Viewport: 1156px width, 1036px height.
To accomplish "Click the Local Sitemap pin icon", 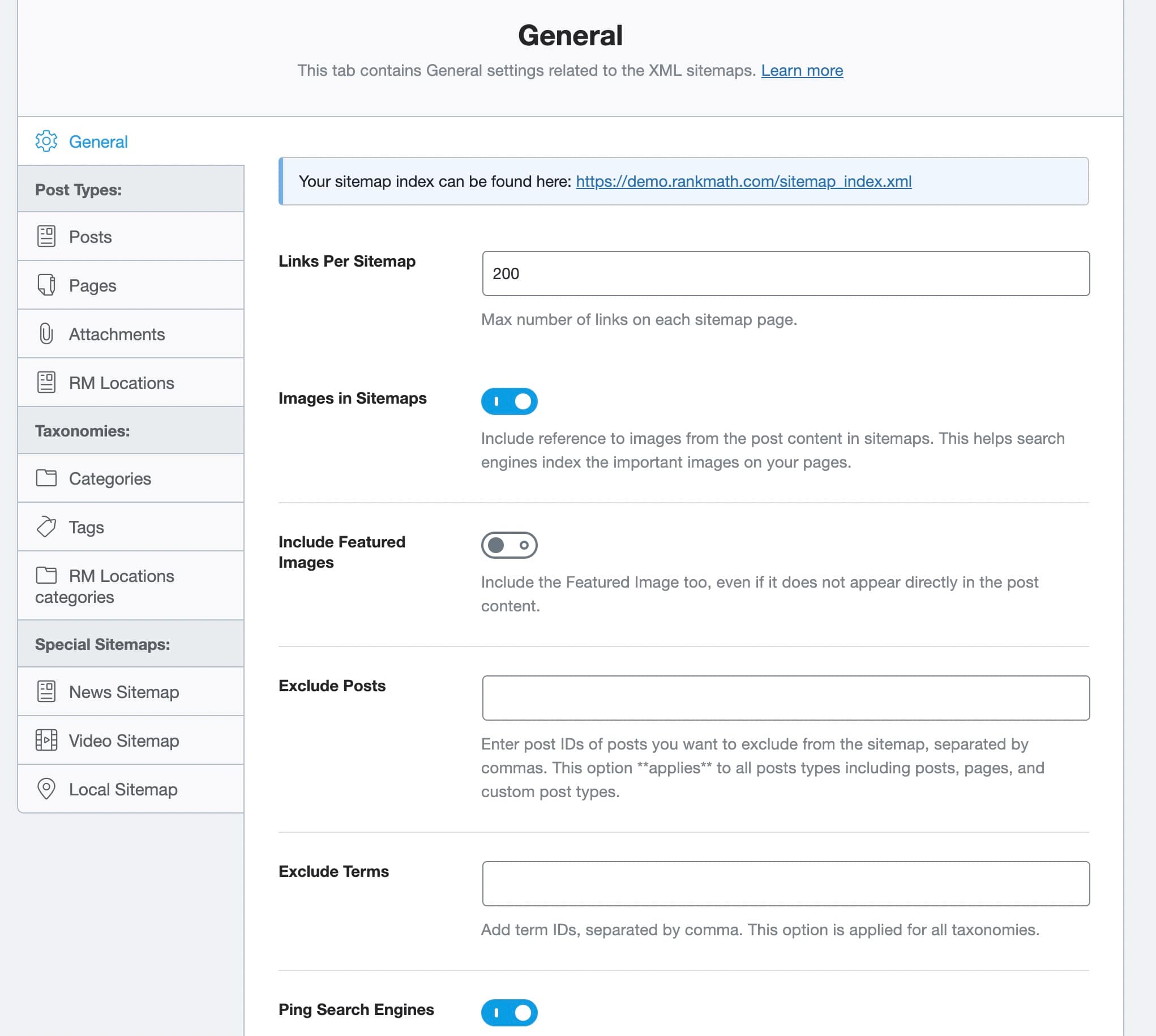I will pyautogui.click(x=46, y=789).
